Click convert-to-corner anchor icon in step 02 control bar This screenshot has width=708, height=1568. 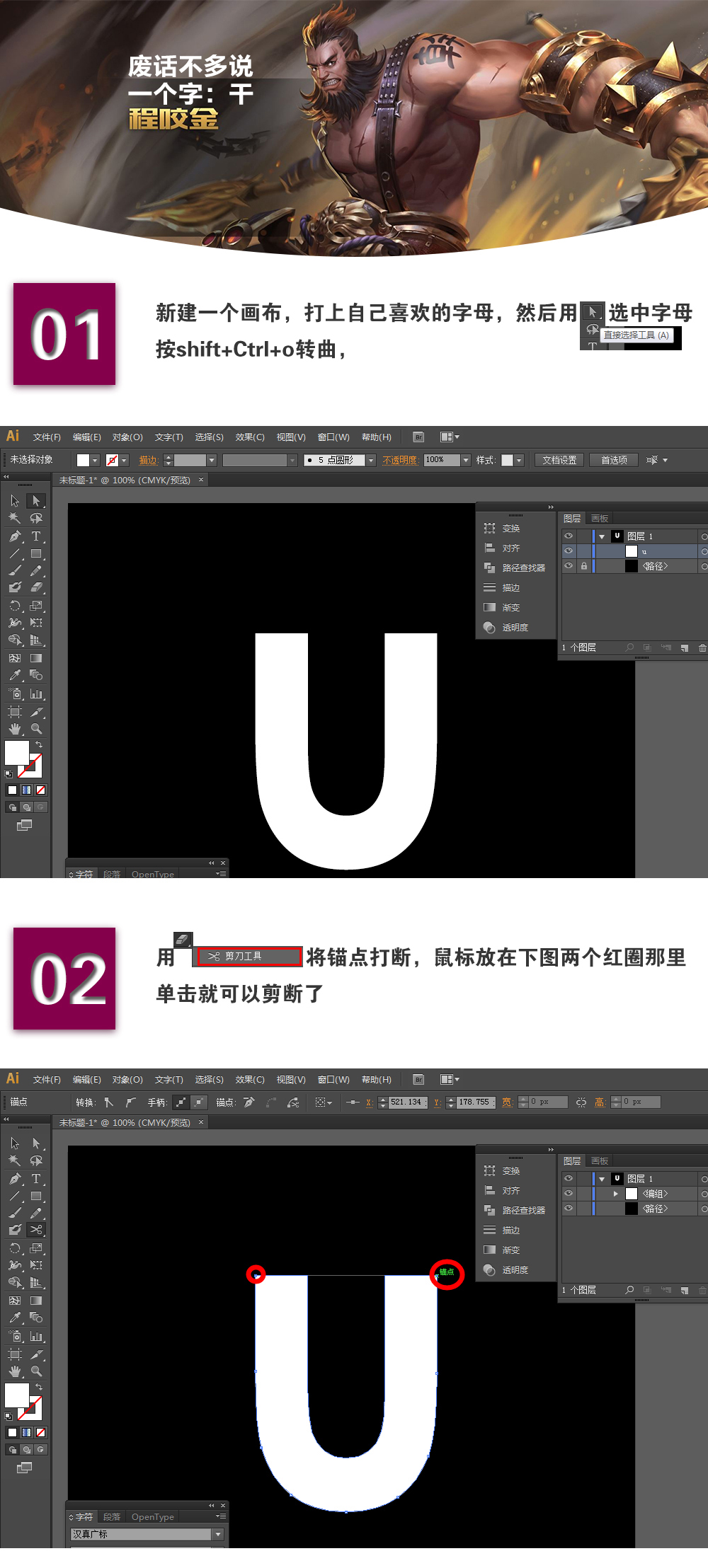pos(108,1102)
